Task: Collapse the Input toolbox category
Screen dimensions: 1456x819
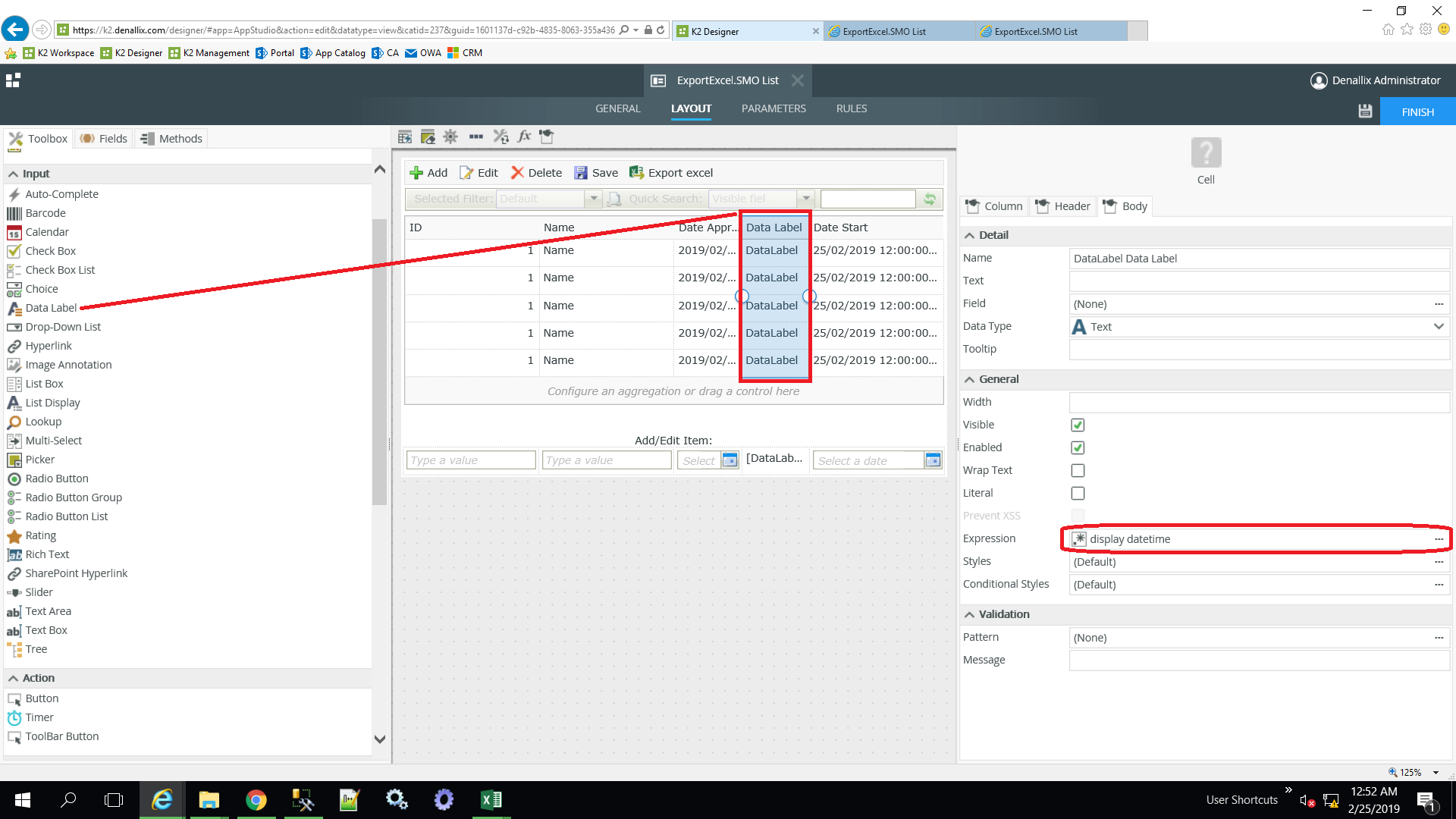Action: click(13, 174)
